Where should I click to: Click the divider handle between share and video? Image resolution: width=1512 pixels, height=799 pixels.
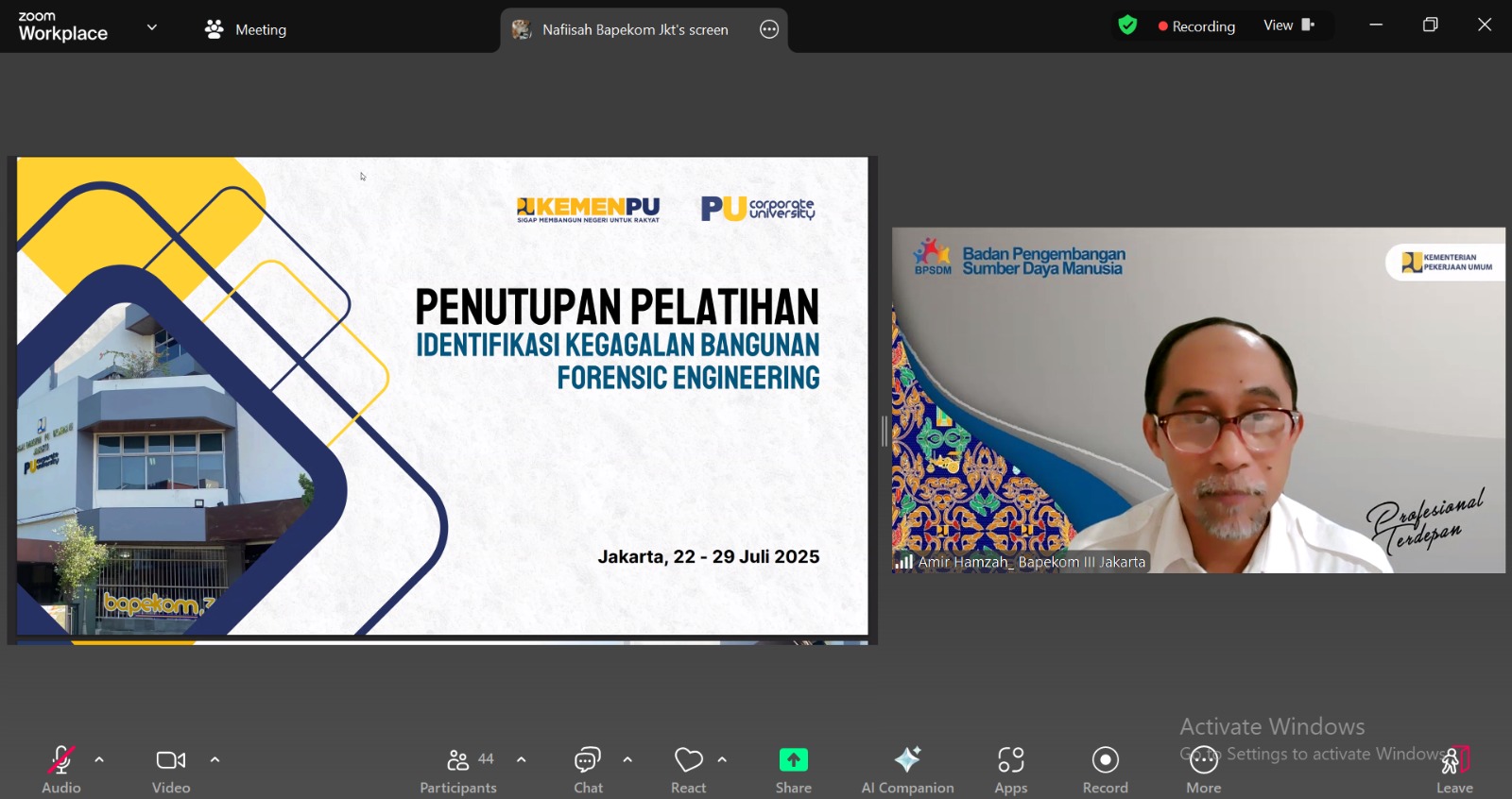(x=885, y=431)
